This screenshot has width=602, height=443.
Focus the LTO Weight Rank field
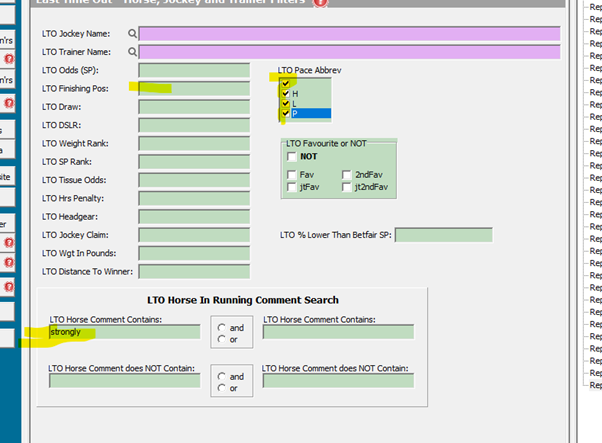(194, 144)
